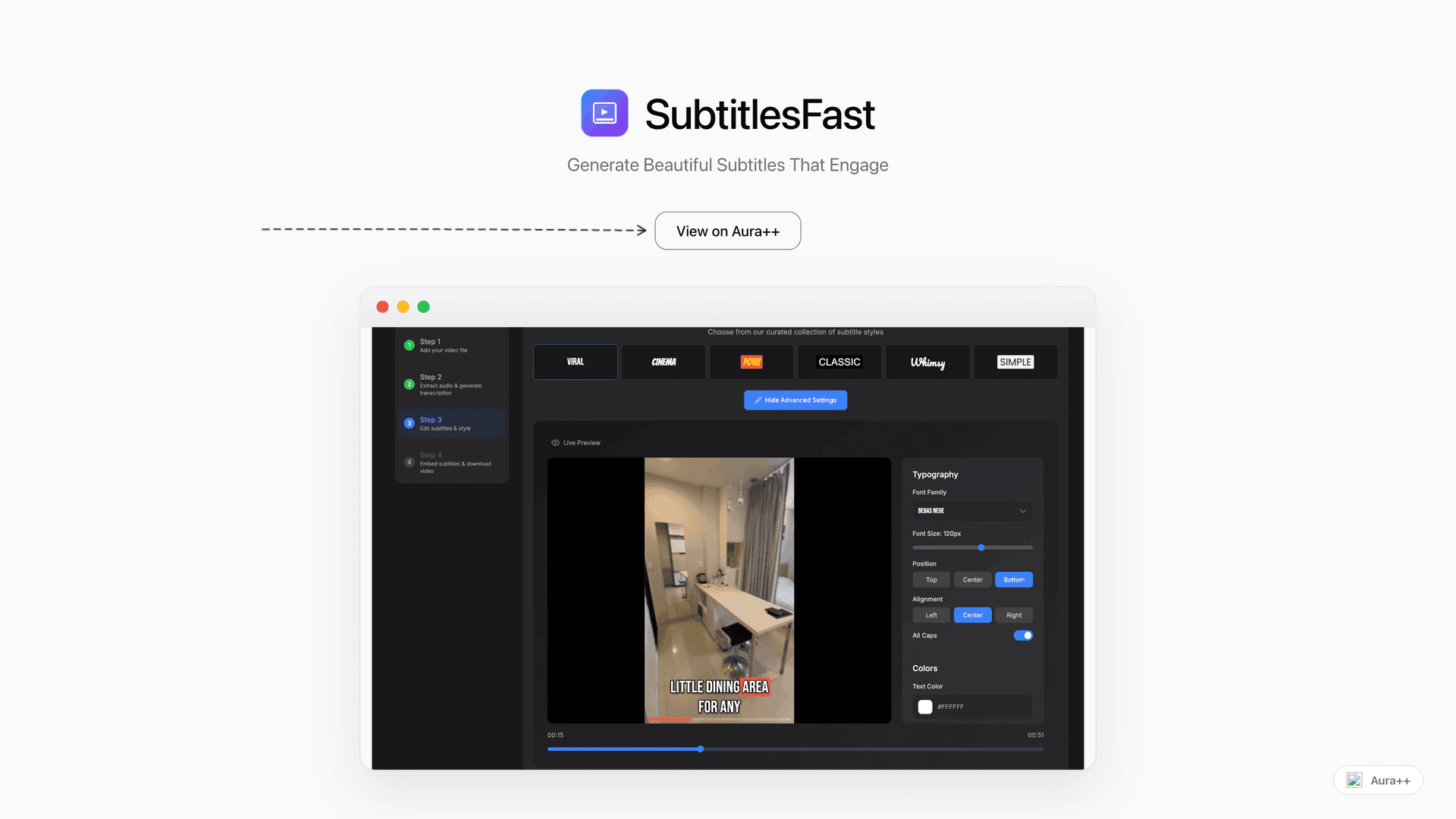This screenshot has width=1456, height=819.
Task: Click the green maximize window dot
Action: point(423,307)
